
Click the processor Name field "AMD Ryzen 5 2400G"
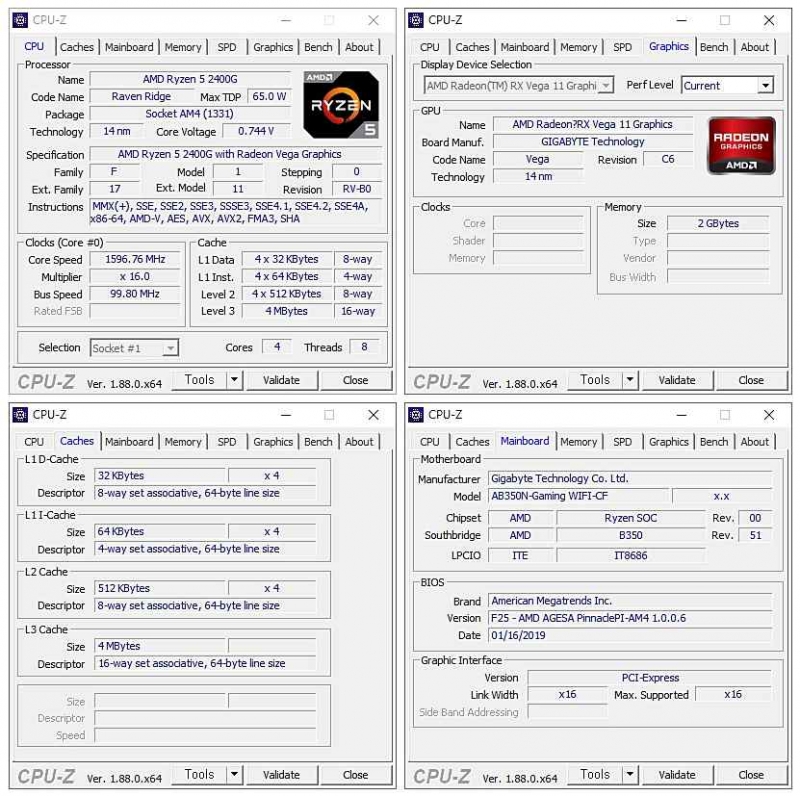190,79
